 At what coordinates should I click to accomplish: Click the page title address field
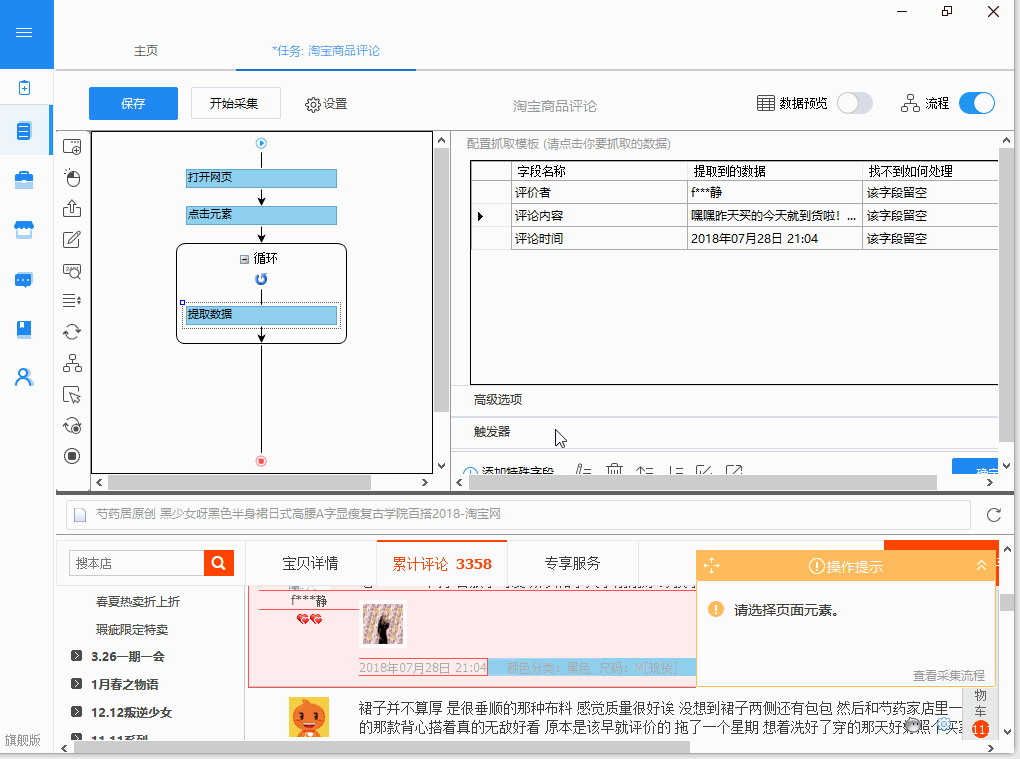point(518,515)
